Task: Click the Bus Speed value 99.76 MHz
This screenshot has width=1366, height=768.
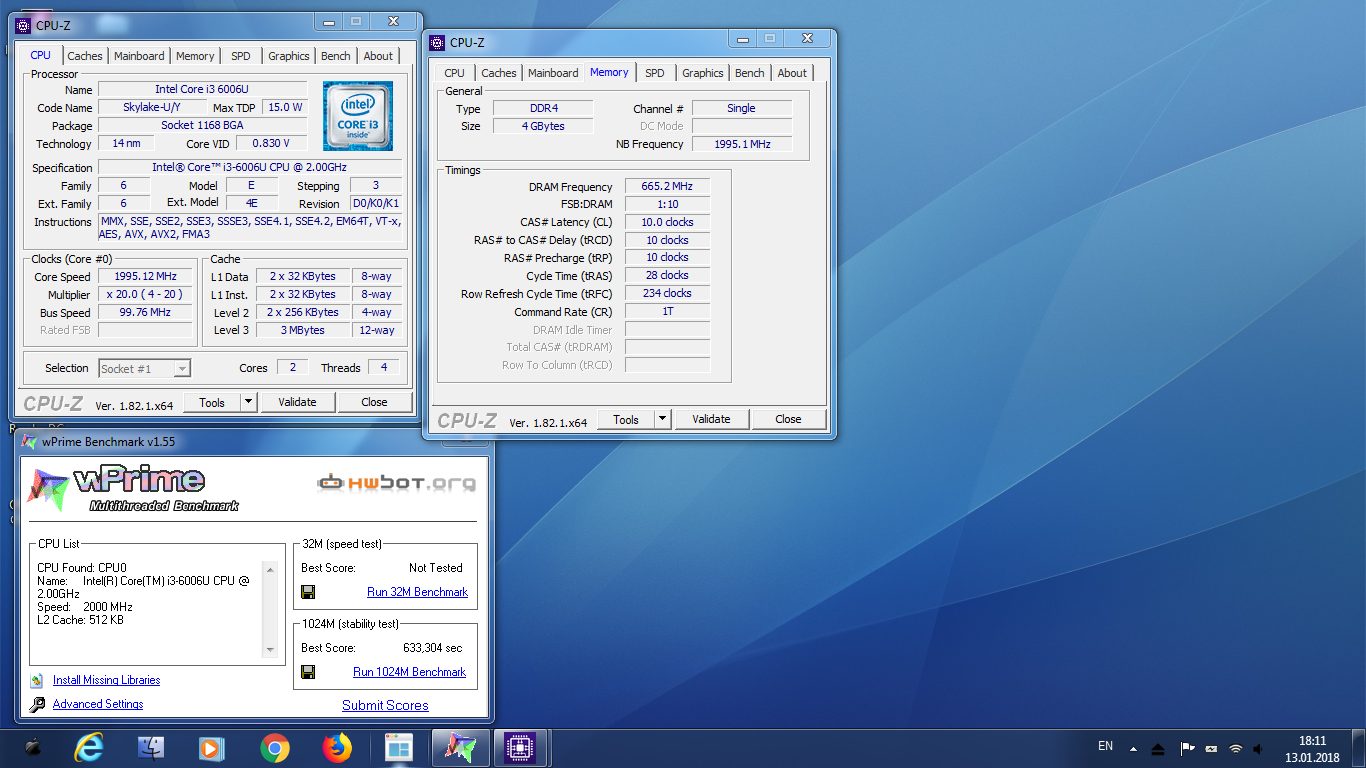Action: (145, 312)
